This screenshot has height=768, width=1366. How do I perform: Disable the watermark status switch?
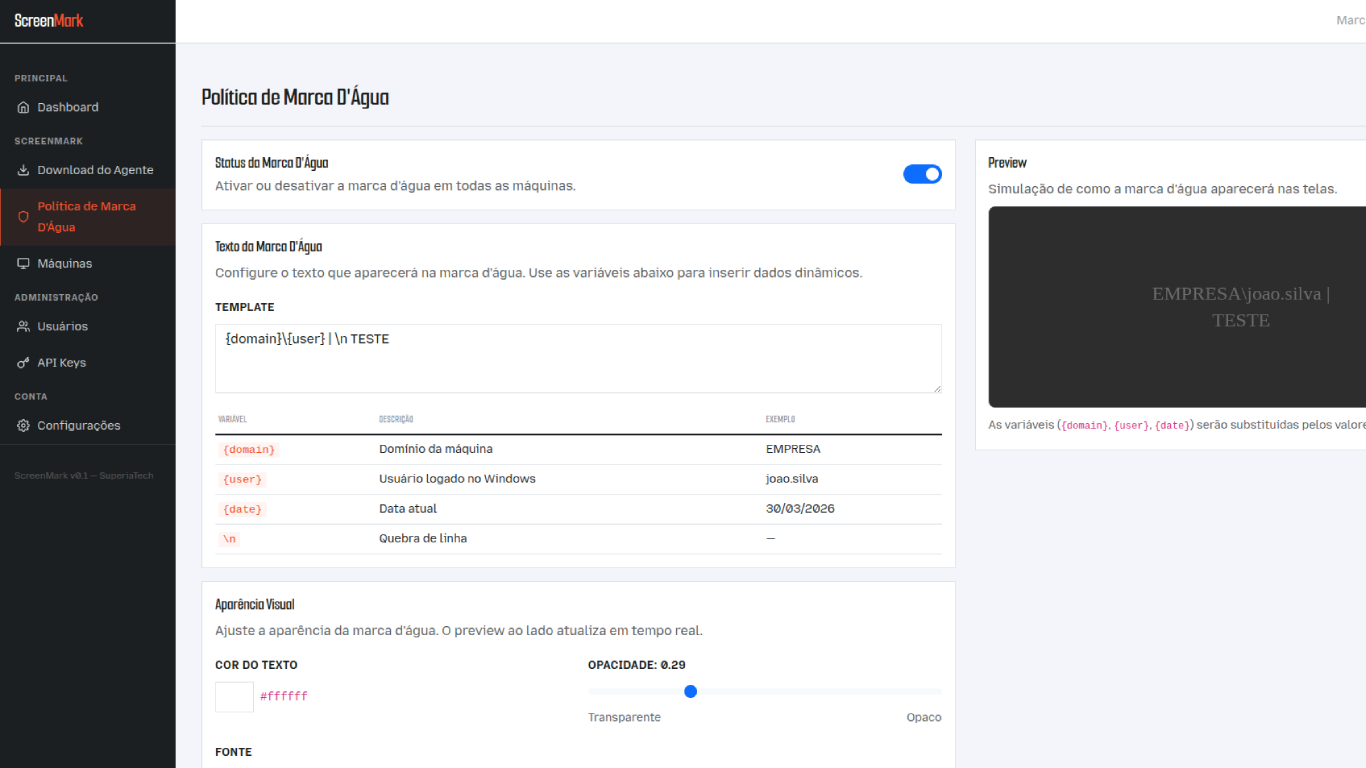point(922,174)
